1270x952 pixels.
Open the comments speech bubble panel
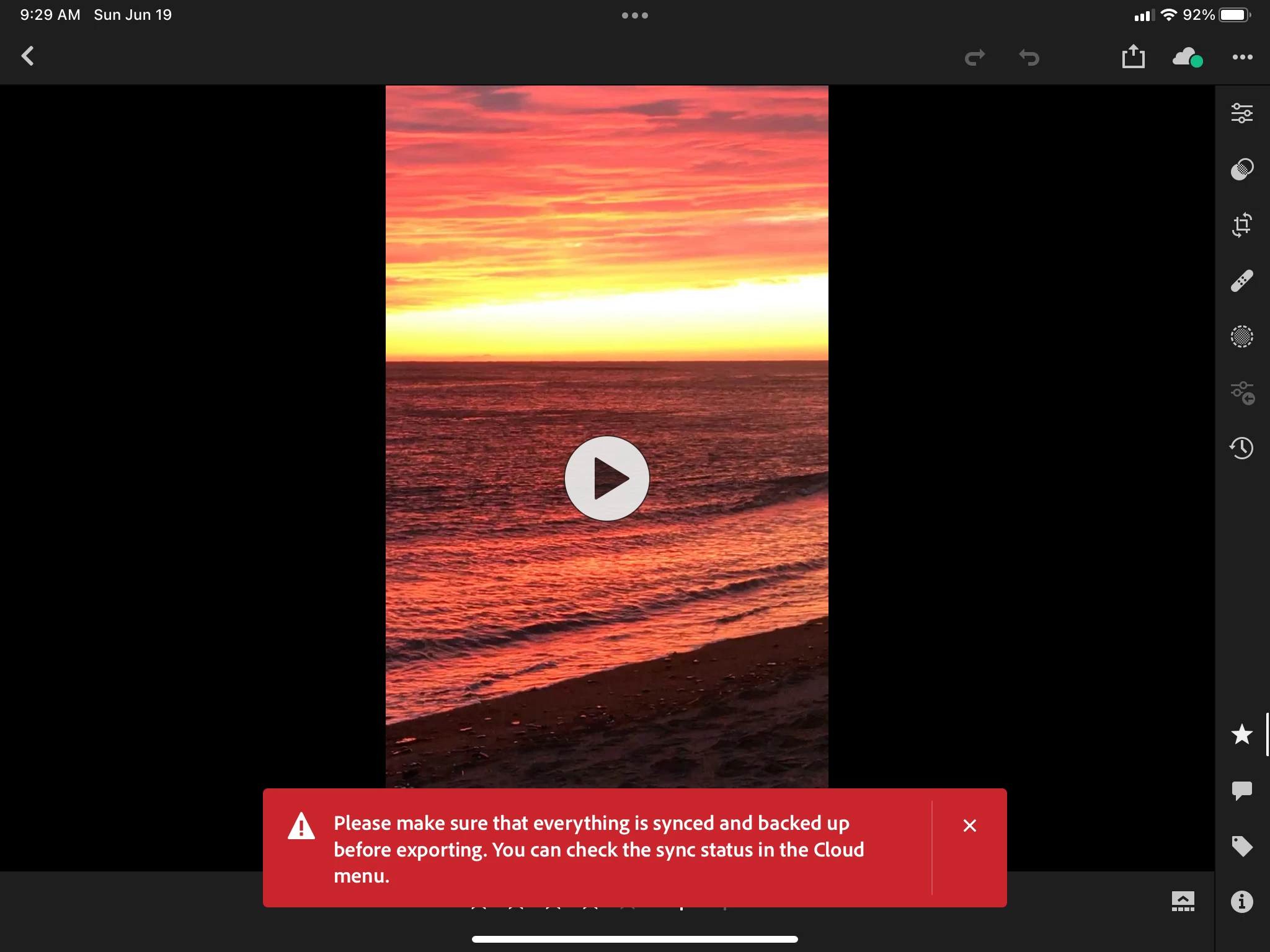[1241, 790]
